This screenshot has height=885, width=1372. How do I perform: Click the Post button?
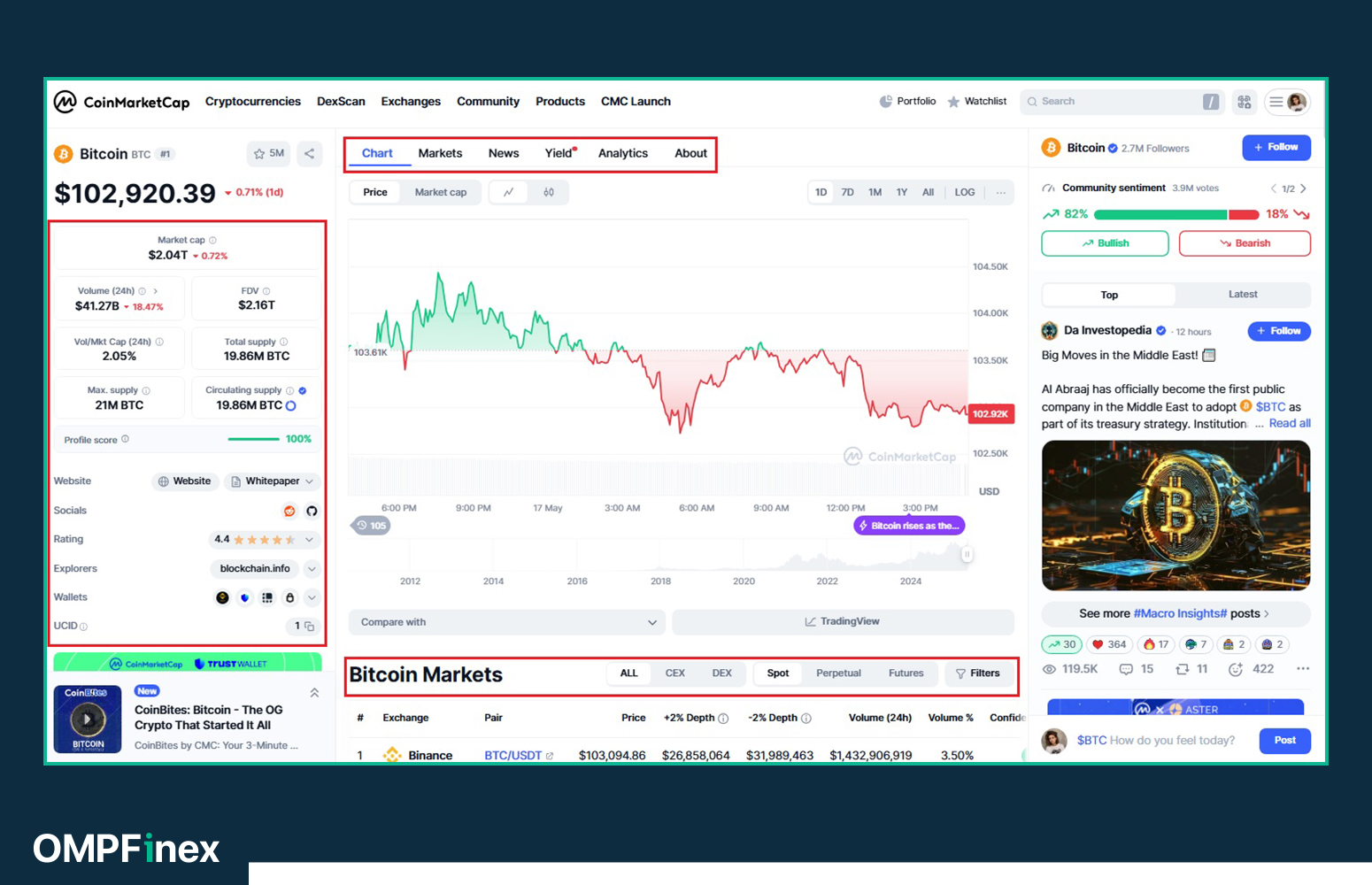click(x=1284, y=741)
